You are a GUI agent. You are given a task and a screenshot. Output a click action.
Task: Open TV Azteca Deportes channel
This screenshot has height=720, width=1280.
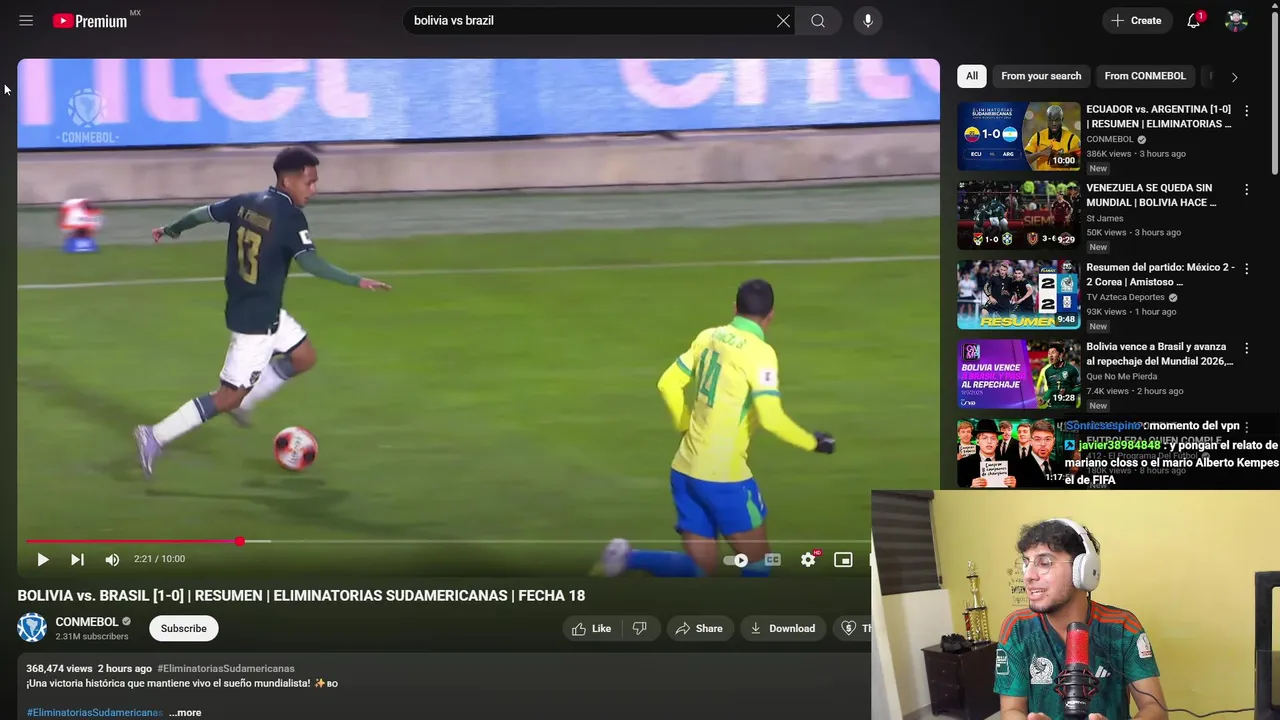[x=1125, y=297]
